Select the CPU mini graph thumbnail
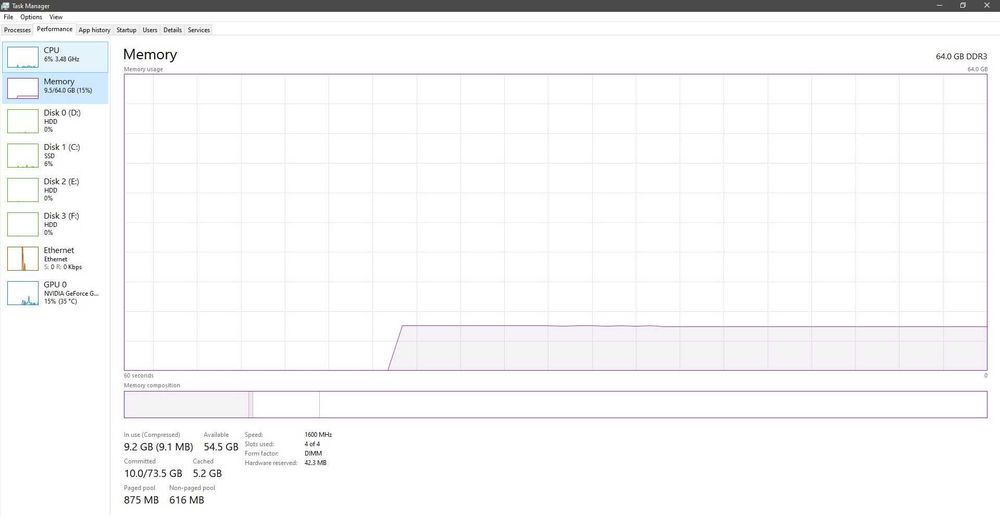 (22, 57)
